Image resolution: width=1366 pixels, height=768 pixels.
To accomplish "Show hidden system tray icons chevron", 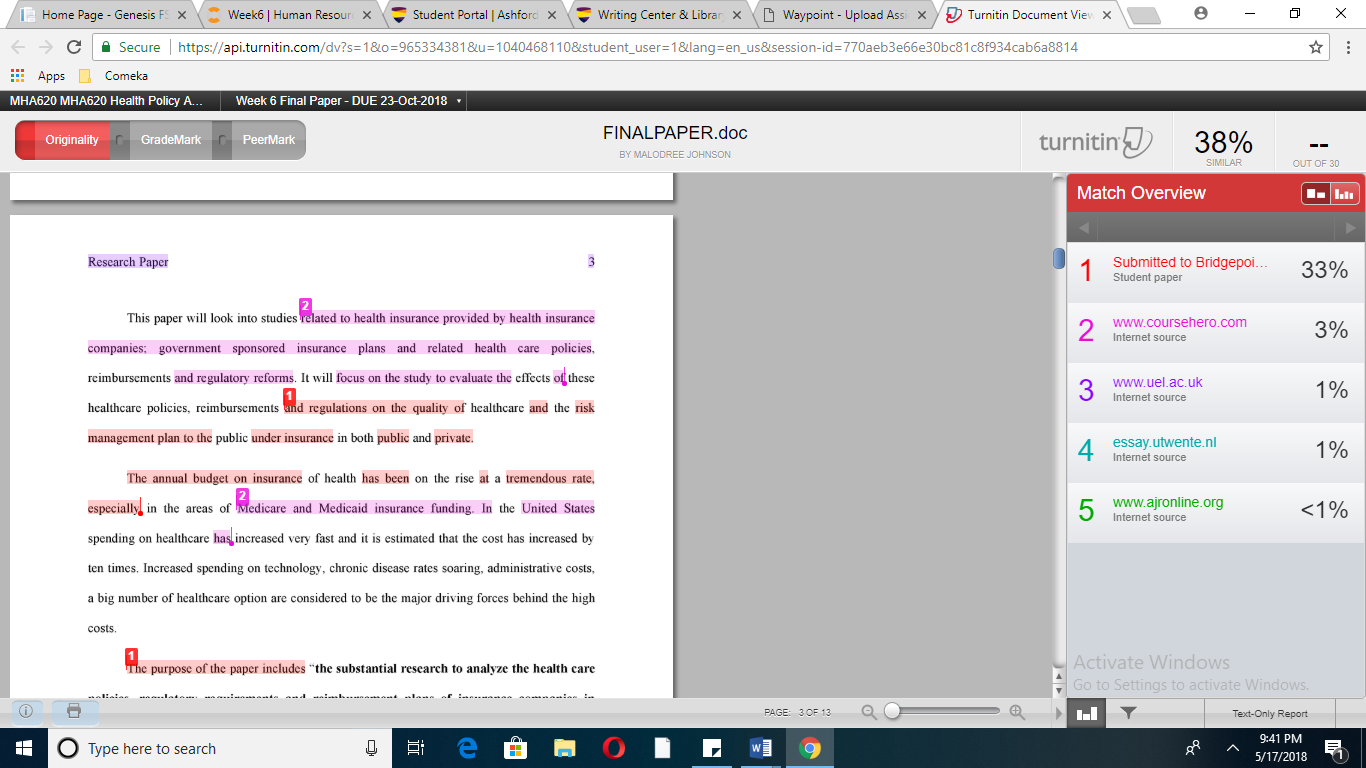I will pos(1233,748).
